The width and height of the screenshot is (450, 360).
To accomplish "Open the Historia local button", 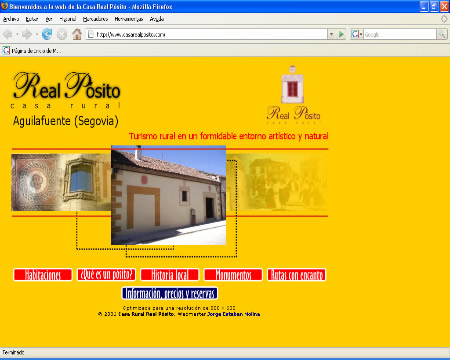I will coord(170,275).
